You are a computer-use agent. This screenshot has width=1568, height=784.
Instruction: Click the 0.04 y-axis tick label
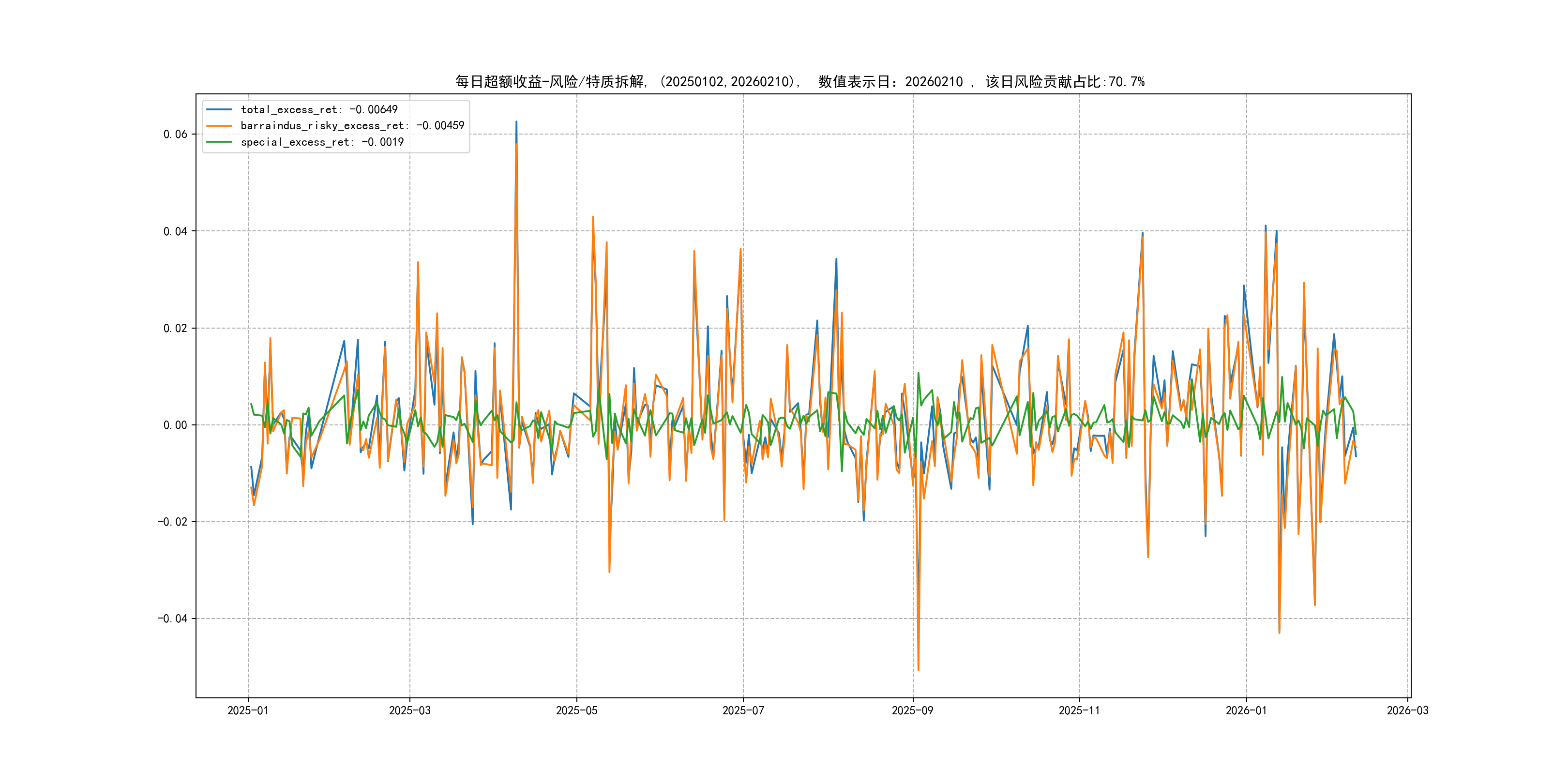pos(175,231)
